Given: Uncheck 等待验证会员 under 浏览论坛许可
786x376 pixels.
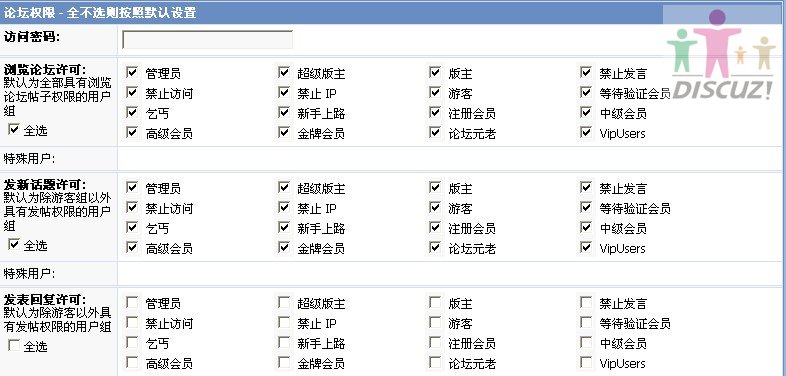Looking at the screenshot, I should pos(586,93).
